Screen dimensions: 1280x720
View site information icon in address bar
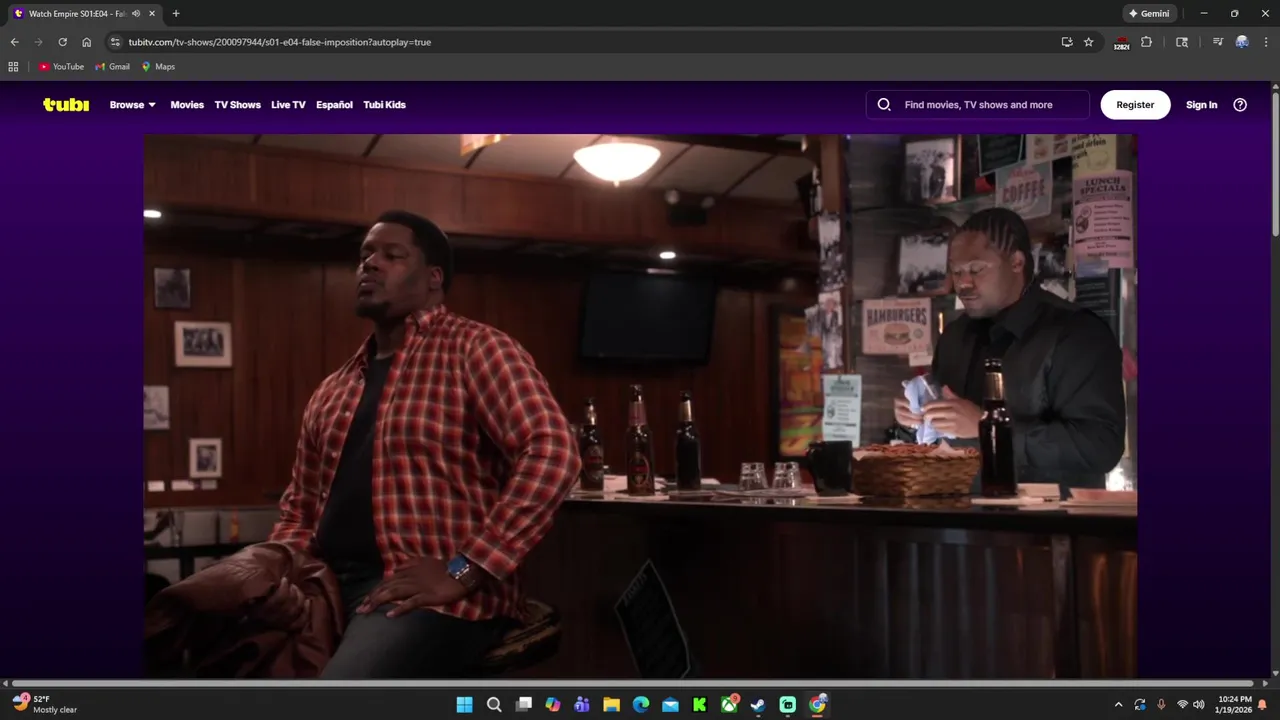coord(115,42)
